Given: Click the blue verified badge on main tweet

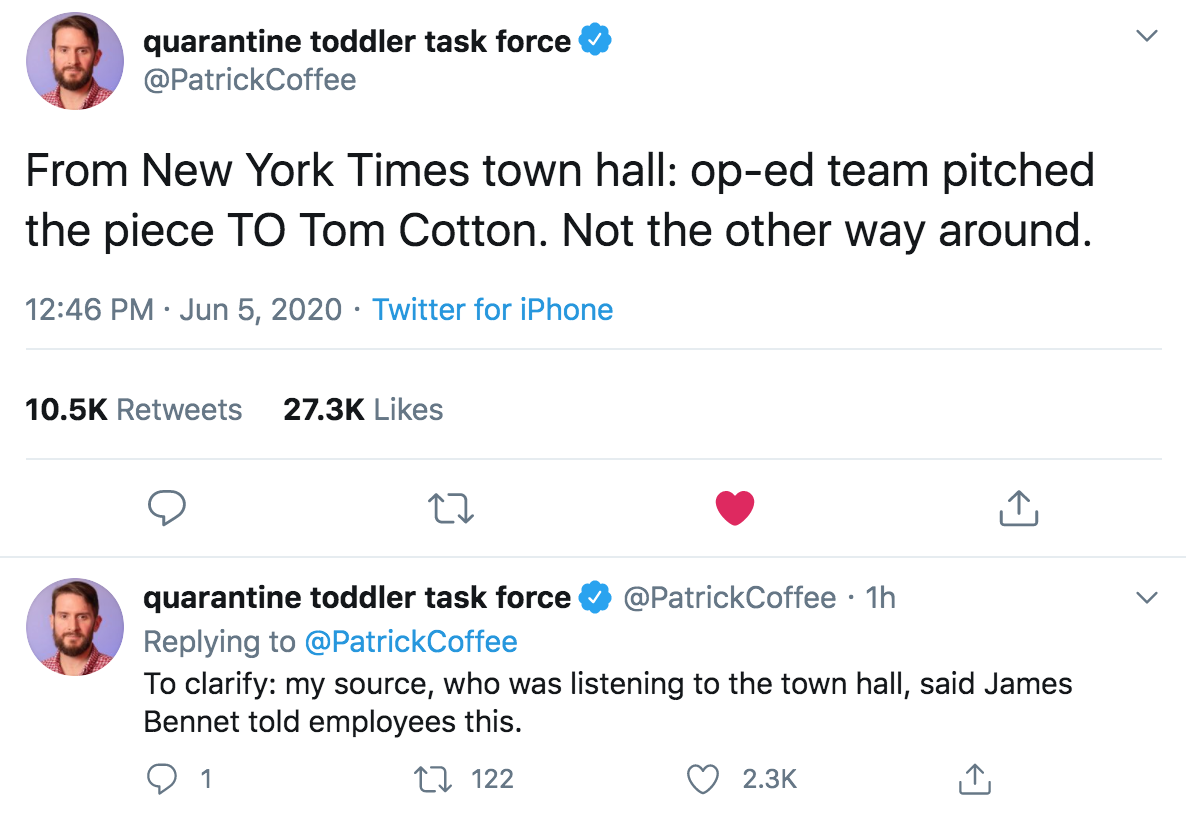Looking at the screenshot, I should pos(596,41).
